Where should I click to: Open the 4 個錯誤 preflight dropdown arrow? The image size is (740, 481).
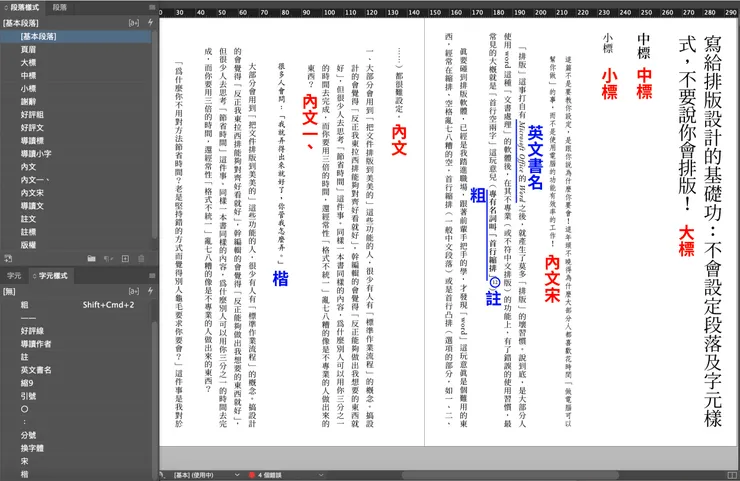(321, 475)
